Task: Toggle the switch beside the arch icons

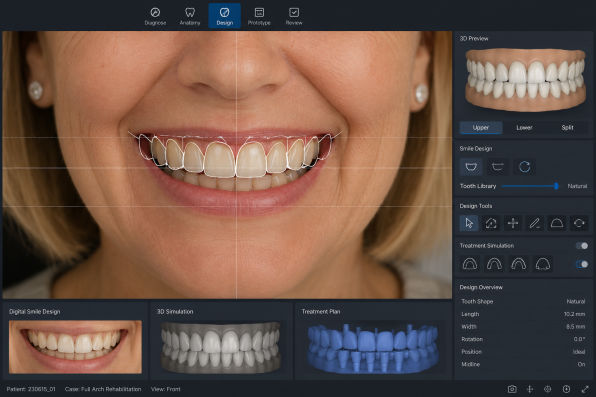Action: 582,264
